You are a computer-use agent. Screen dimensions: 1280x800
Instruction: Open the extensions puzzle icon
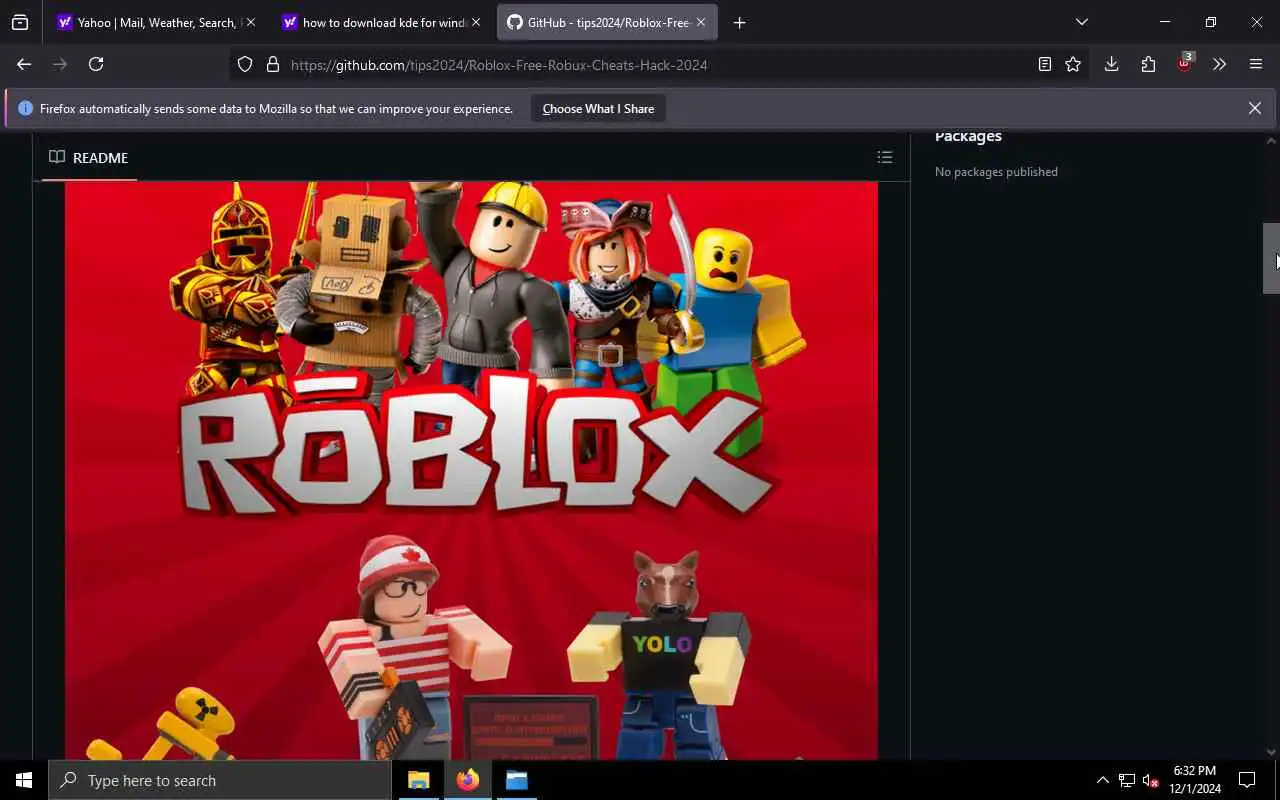1148,64
